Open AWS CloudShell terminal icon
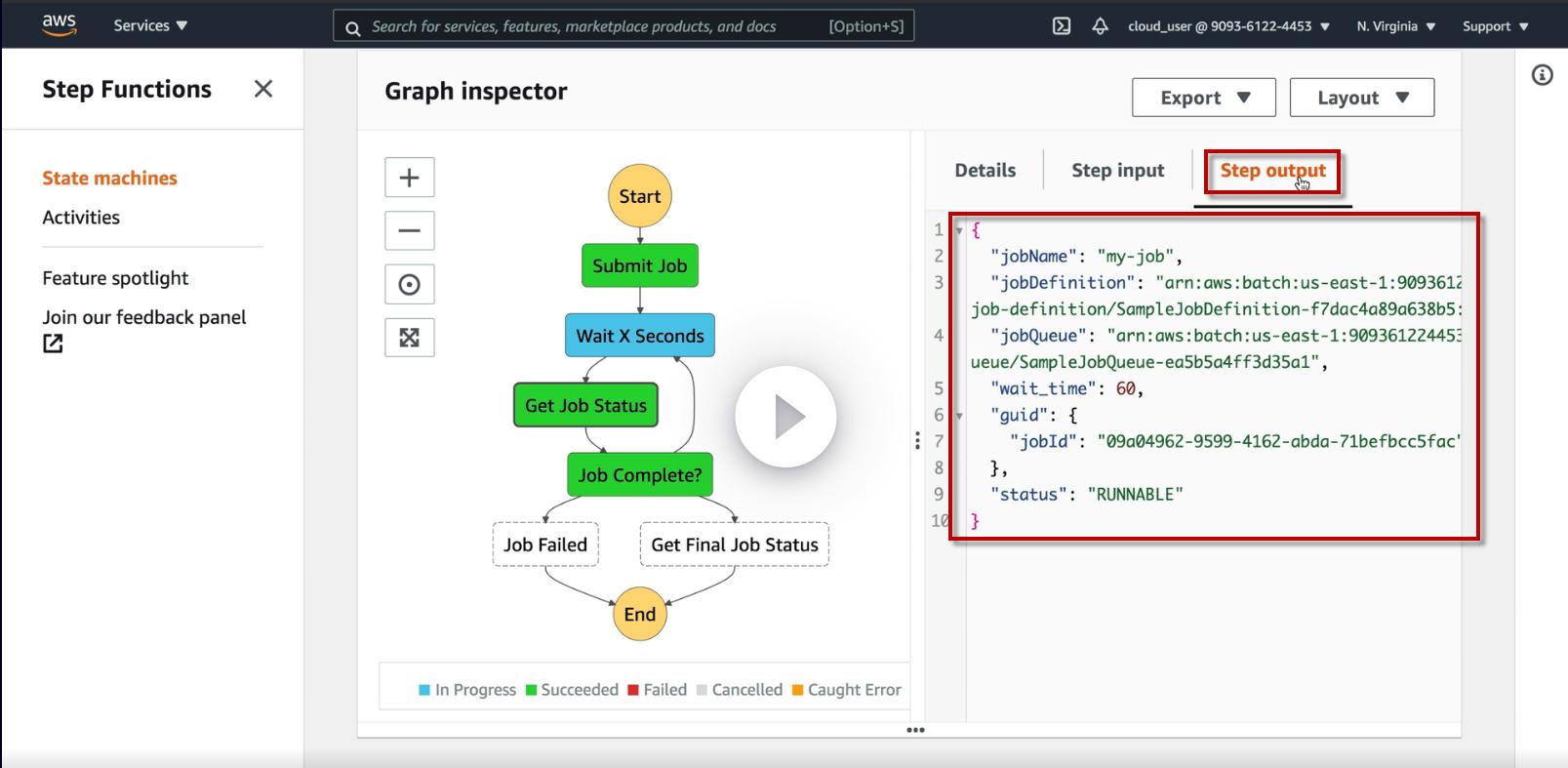The image size is (1568, 768). [x=1062, y=26]
